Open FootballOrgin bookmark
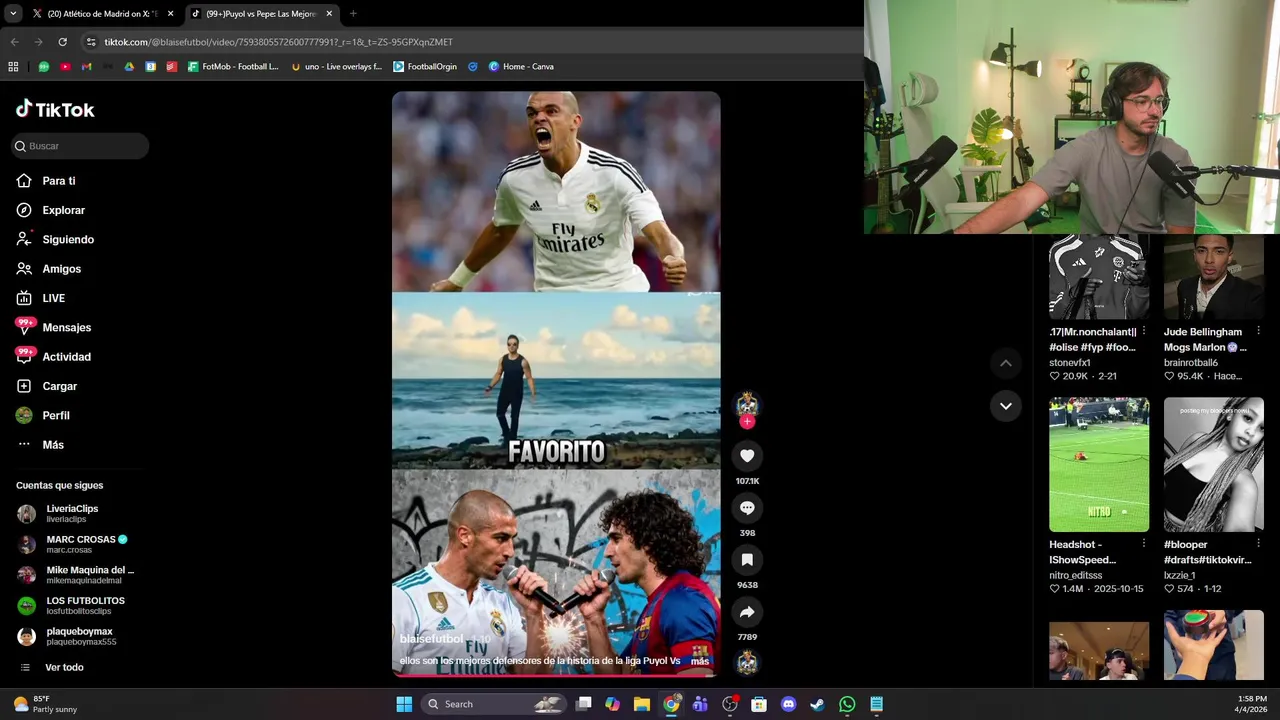Screen dimensions: 1280x720 coord(425,67)
